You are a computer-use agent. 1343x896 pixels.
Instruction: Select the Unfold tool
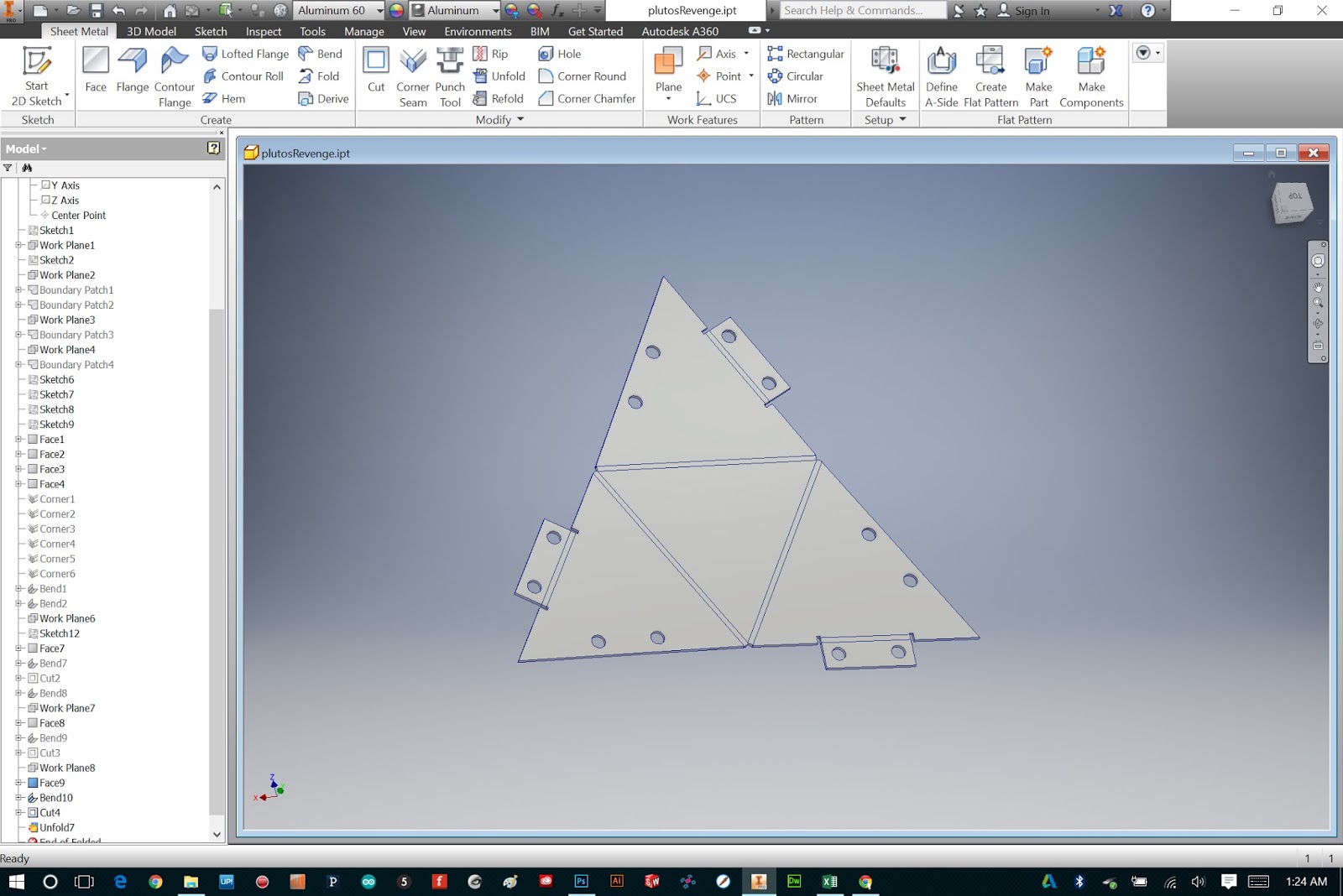coord(499,76)
